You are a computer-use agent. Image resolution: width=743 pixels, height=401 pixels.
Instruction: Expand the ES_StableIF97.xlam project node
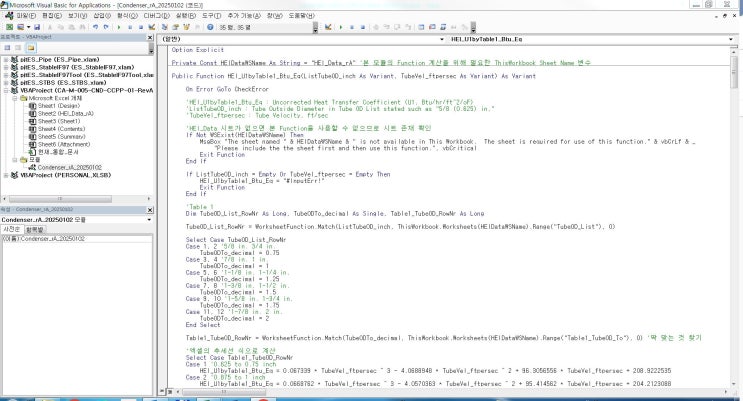6,67
